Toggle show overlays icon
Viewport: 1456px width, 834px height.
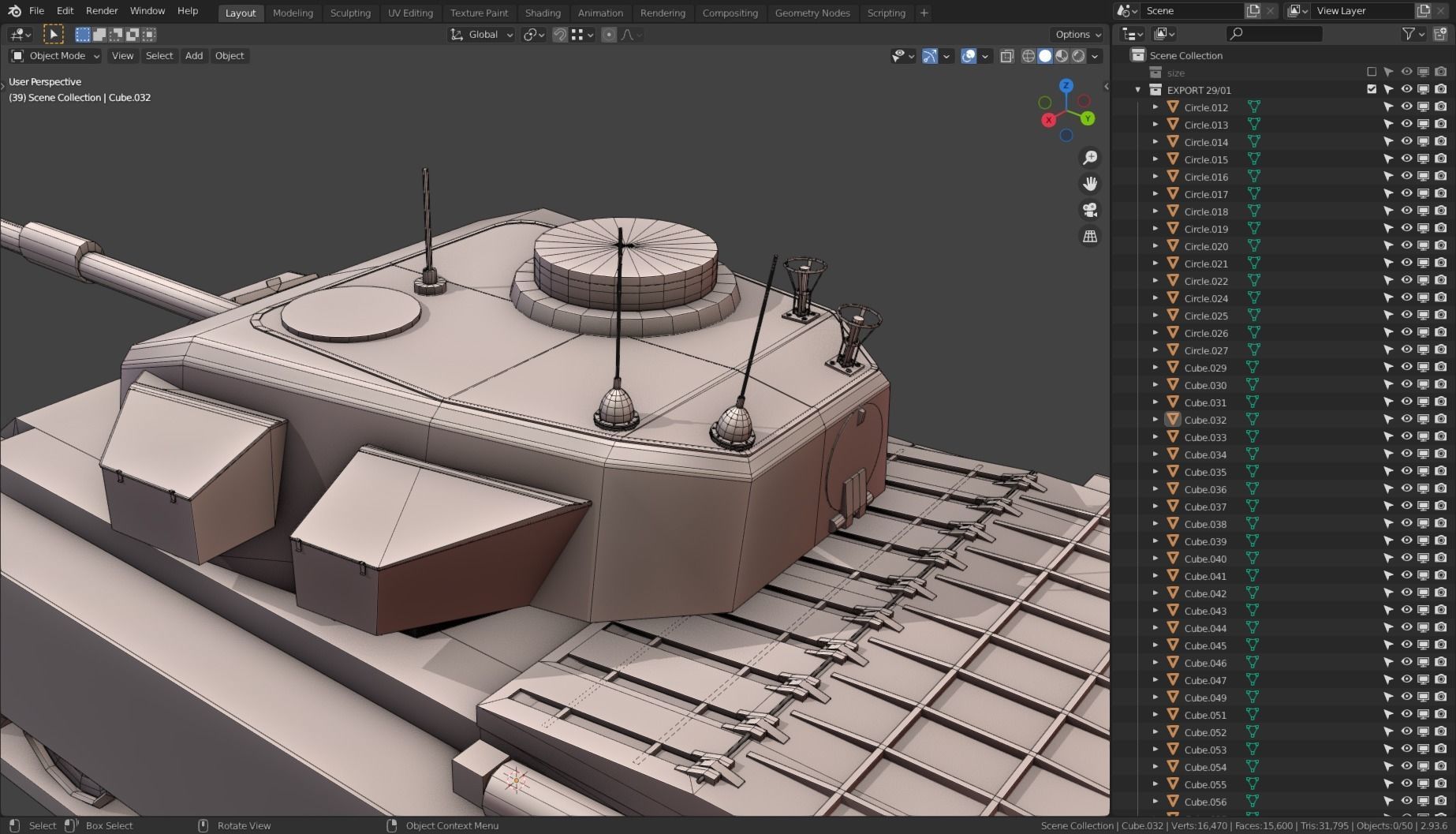[969, 56]
